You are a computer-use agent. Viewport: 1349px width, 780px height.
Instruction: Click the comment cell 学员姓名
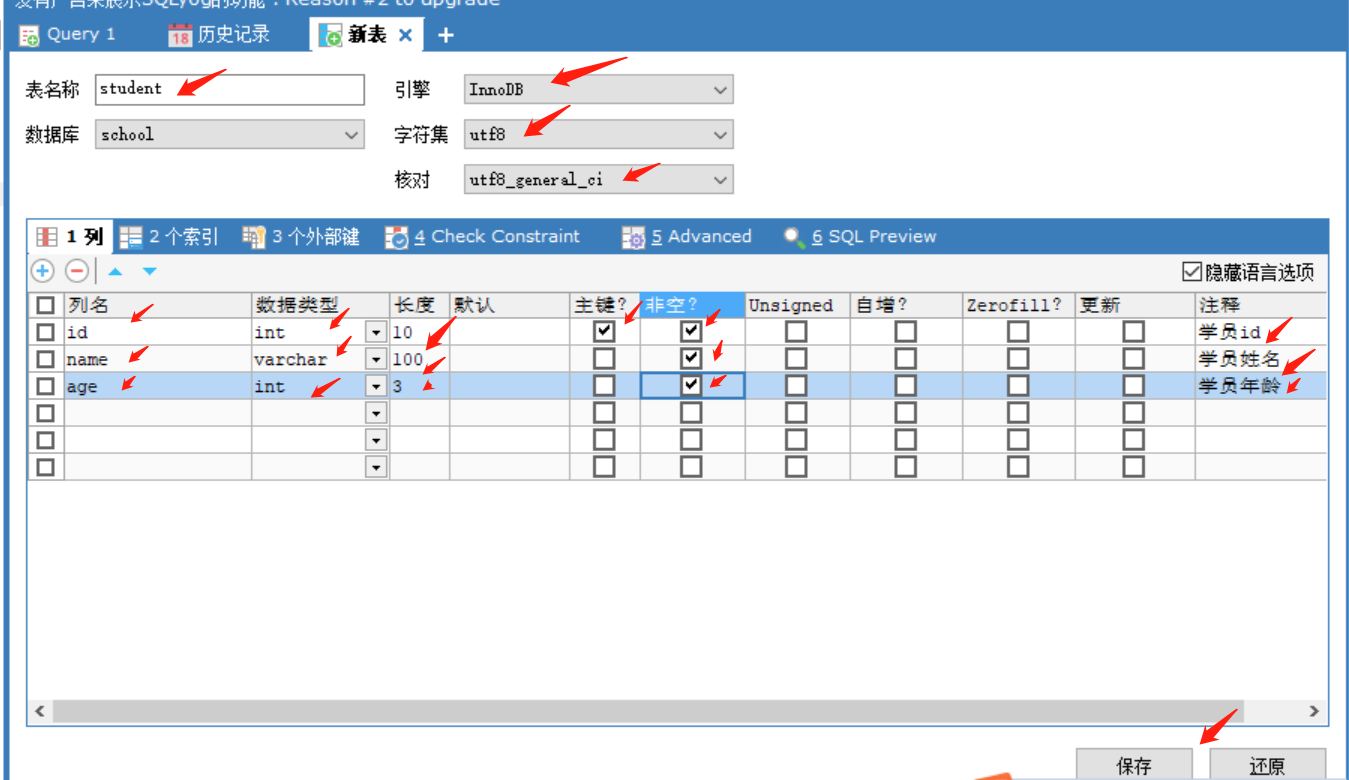click(1261, 359)
